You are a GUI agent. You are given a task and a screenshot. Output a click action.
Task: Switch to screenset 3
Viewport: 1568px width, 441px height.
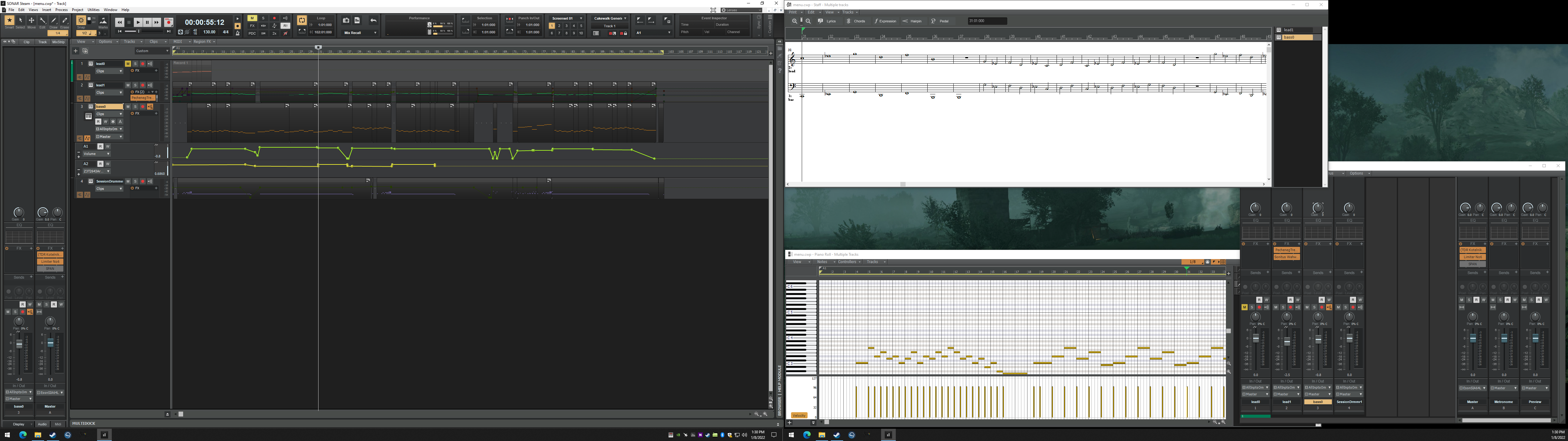(567, 26)
